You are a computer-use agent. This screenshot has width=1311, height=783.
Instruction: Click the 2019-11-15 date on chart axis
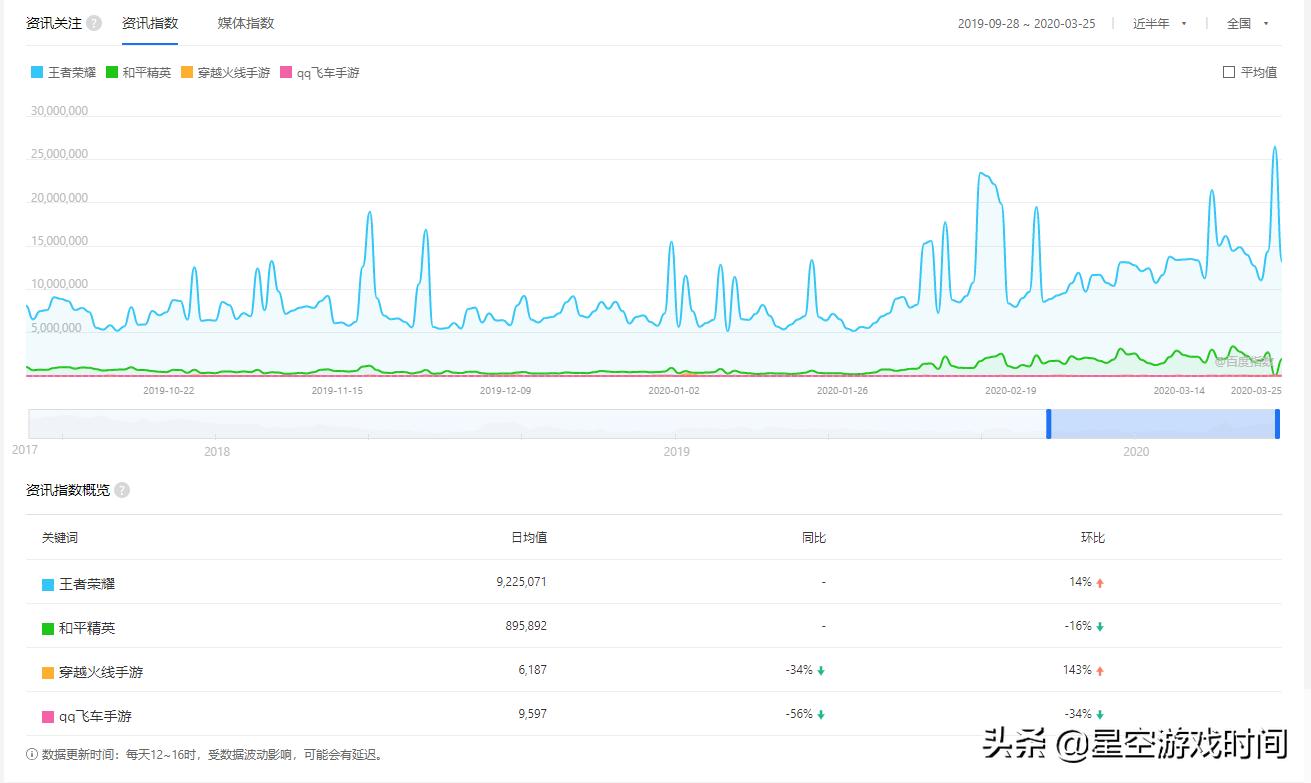point(337,391)
